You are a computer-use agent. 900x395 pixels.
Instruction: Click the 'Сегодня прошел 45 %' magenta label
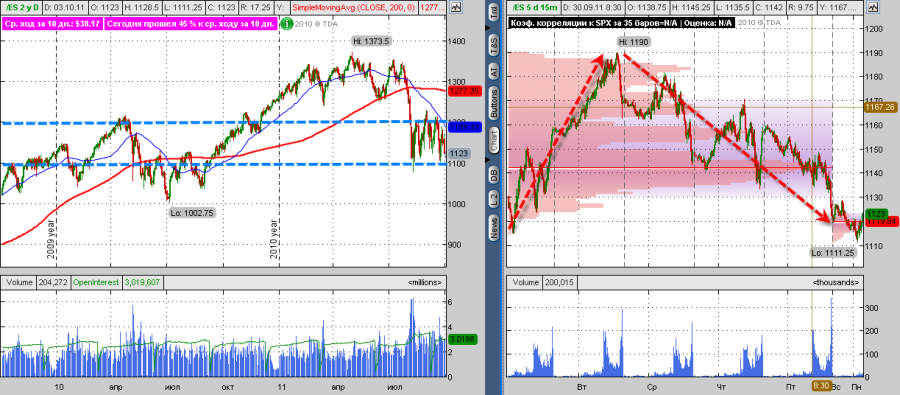pos(191,25)
